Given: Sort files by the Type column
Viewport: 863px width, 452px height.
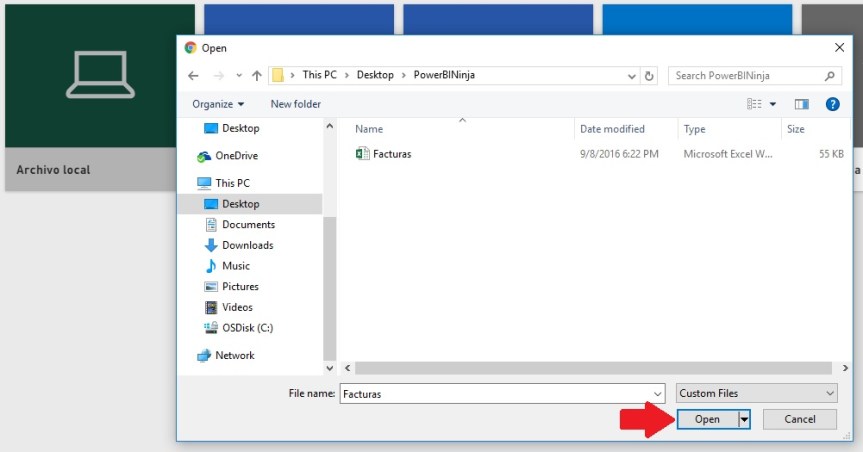Looking at the screenshot, I should (694, 129).
